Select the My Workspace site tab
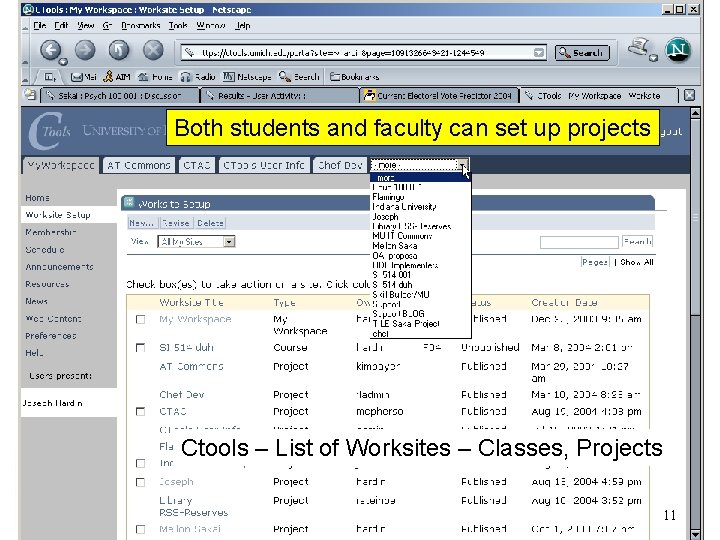 click(x=60, y=165)
